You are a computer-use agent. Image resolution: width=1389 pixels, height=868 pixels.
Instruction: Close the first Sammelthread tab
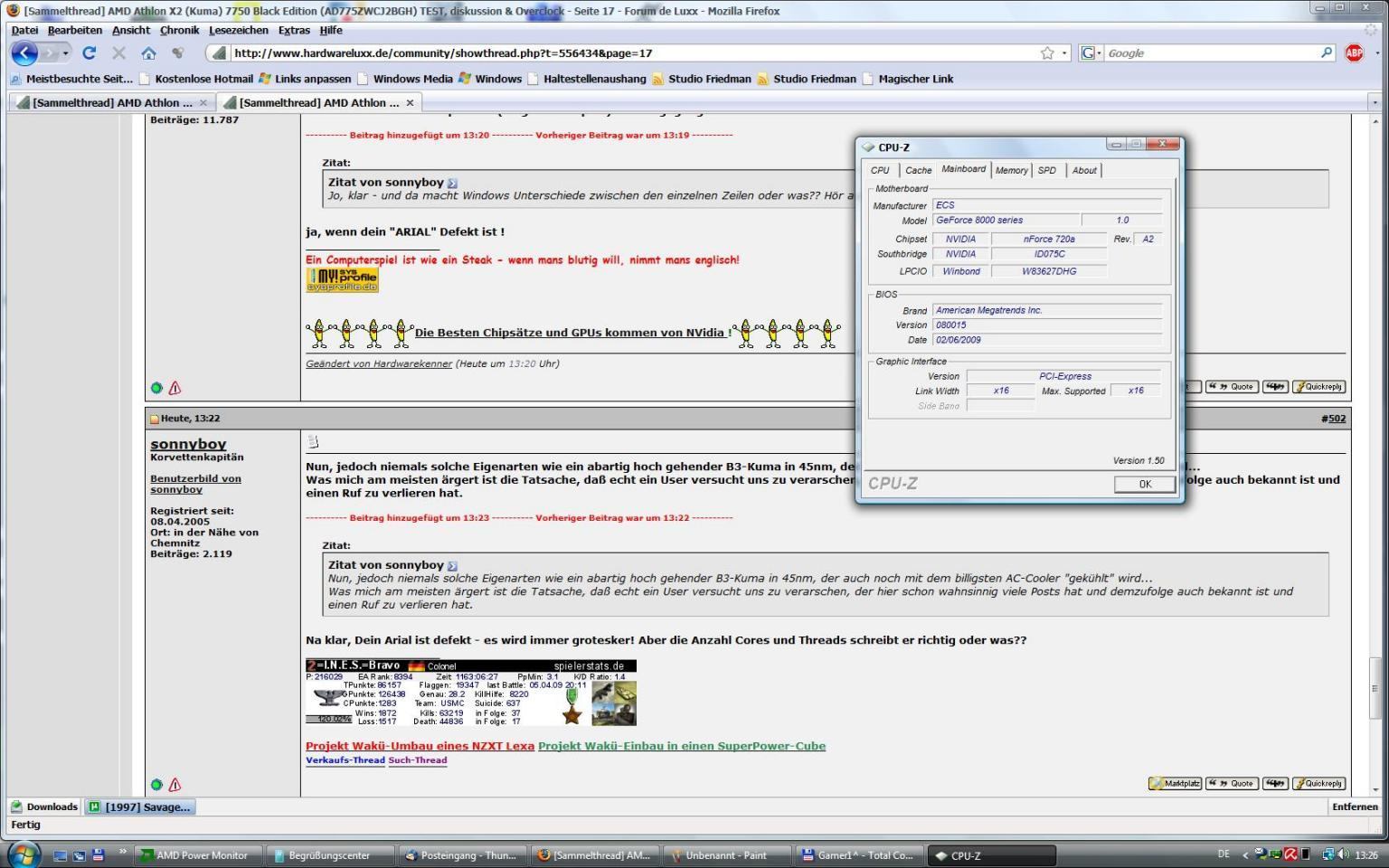pyautogui.click(x=203, y=103)
